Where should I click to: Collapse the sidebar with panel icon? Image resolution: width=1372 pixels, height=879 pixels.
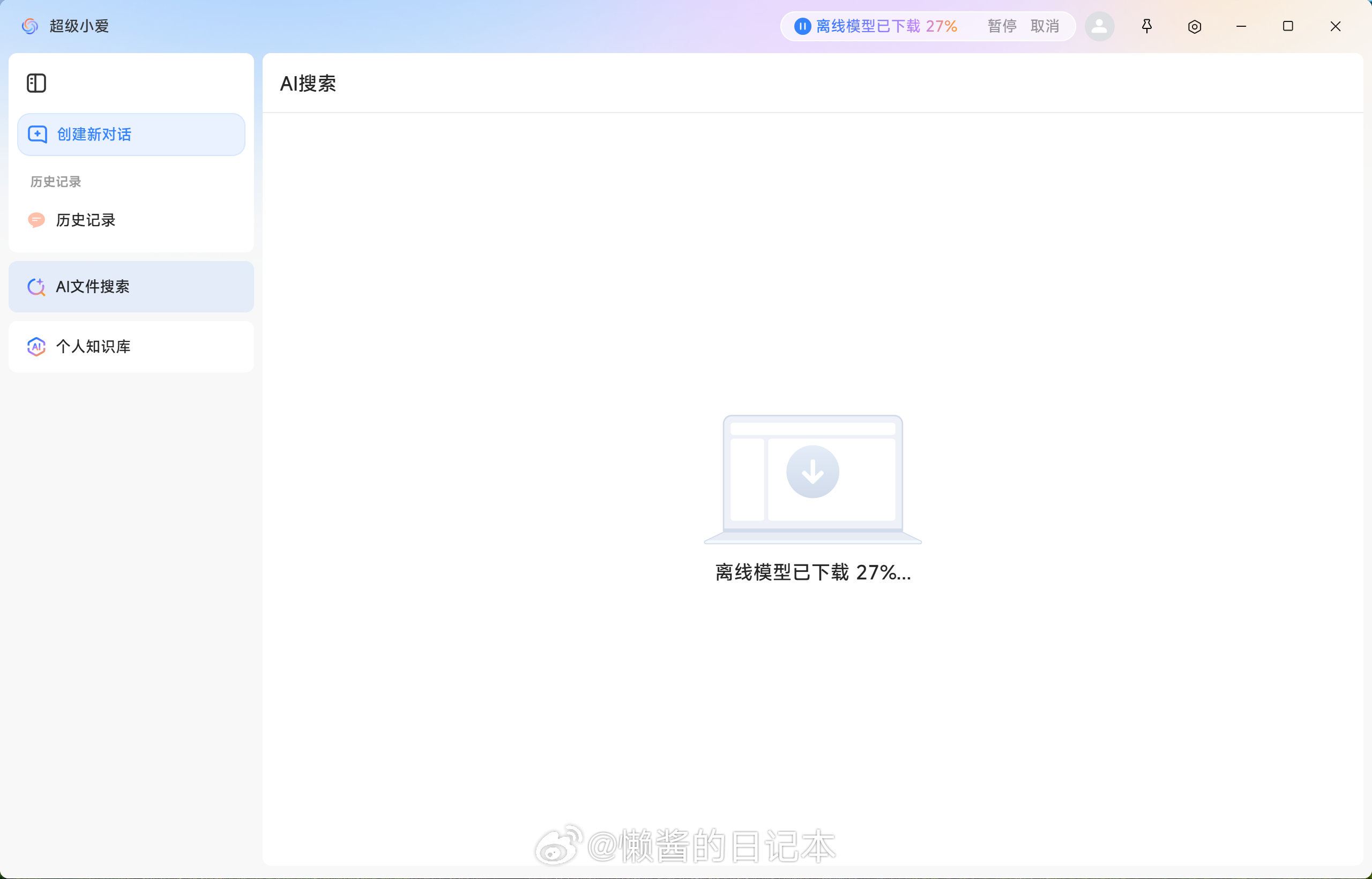(x=36, y=83)
